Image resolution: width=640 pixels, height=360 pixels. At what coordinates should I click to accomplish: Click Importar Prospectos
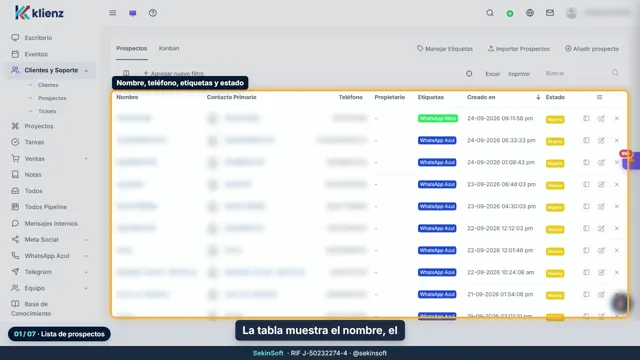(x=519, y=49)
